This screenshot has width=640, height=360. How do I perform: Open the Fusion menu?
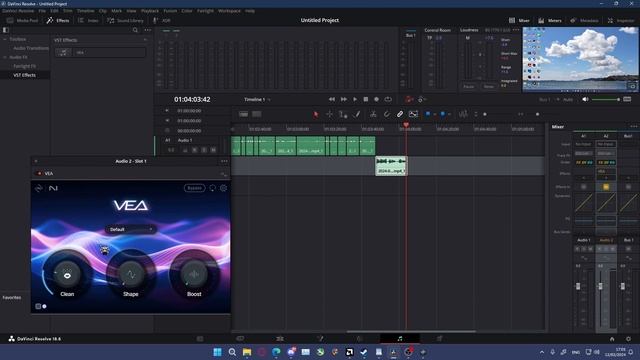170,11
